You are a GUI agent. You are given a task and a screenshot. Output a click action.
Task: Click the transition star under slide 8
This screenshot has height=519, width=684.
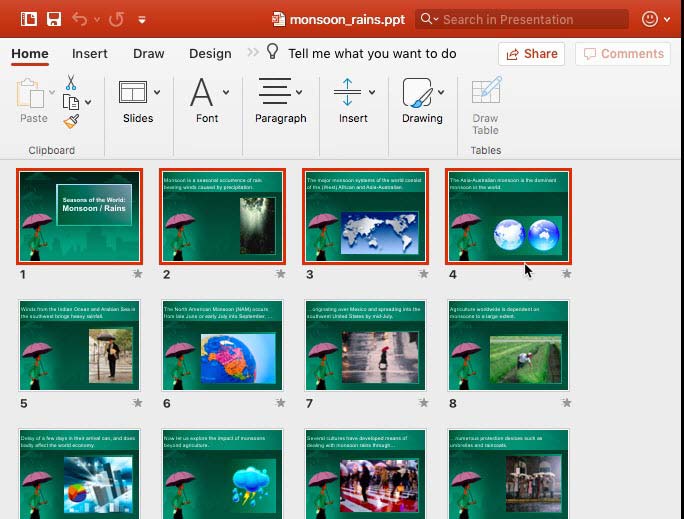(567, 403)
